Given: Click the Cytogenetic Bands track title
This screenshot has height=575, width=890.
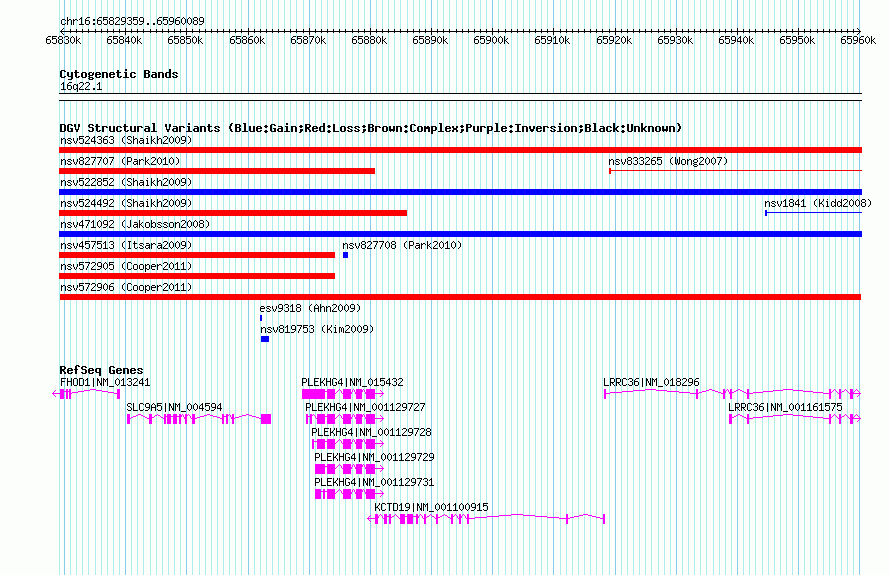Looking at the screenshot, I should pos(119,74).
